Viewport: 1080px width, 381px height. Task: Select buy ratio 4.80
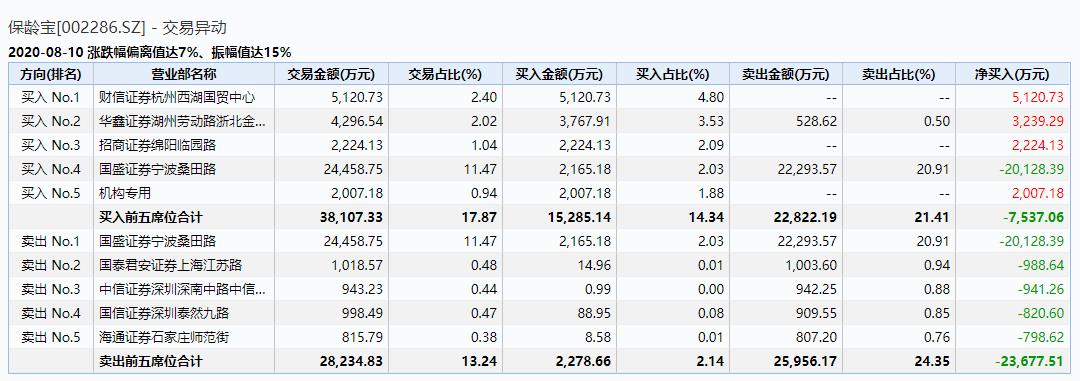pos(712,97)
